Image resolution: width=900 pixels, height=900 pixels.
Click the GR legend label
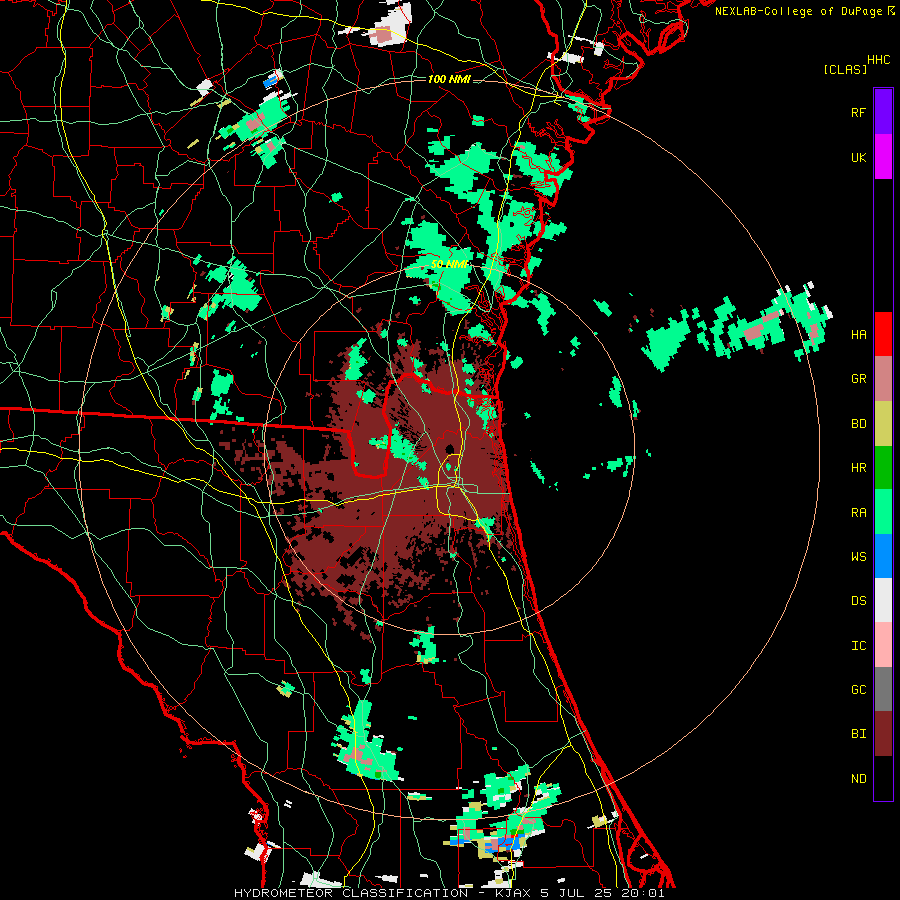(x=858, y=379)
